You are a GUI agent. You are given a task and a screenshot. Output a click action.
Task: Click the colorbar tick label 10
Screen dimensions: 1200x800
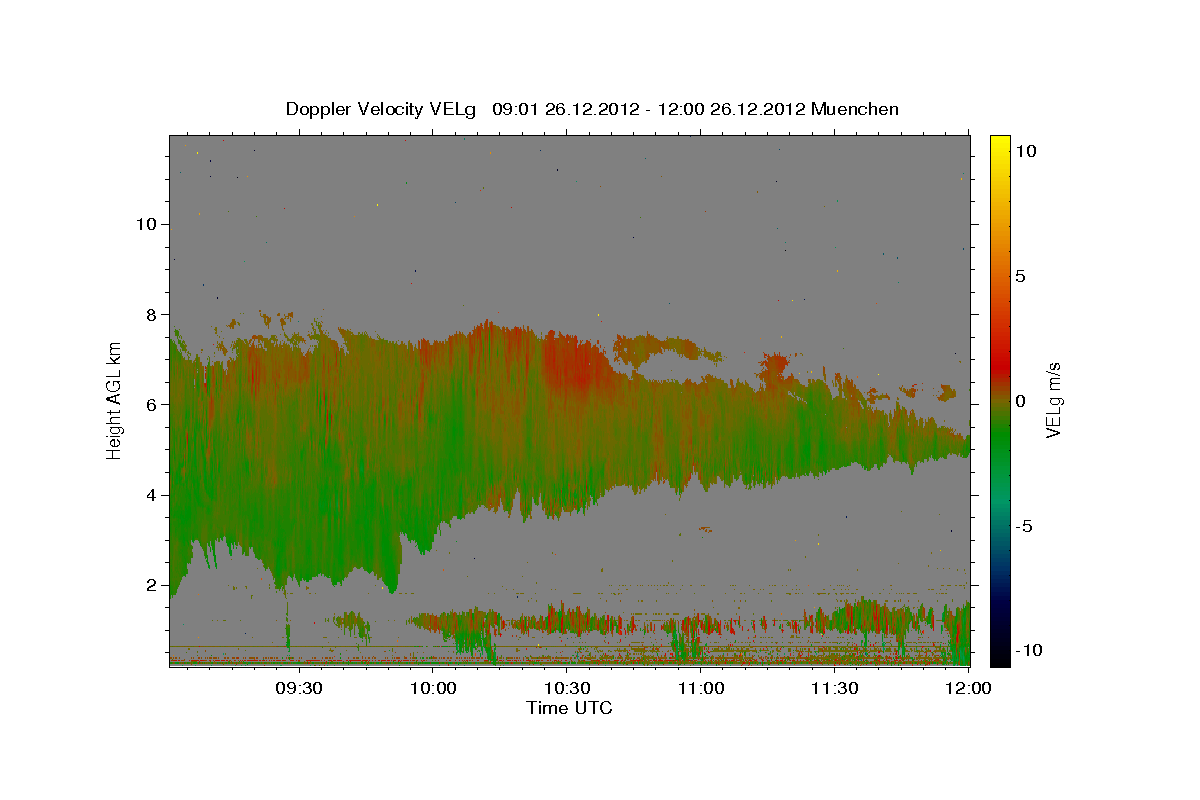1025,151
